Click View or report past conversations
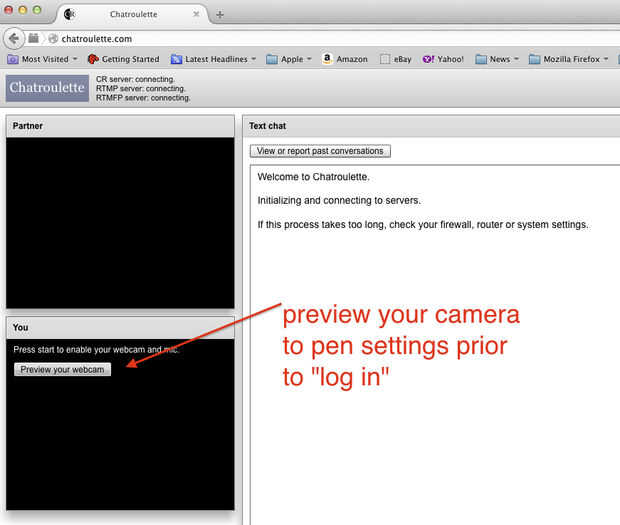Screen dimensions: 620x525 [320, 151]
